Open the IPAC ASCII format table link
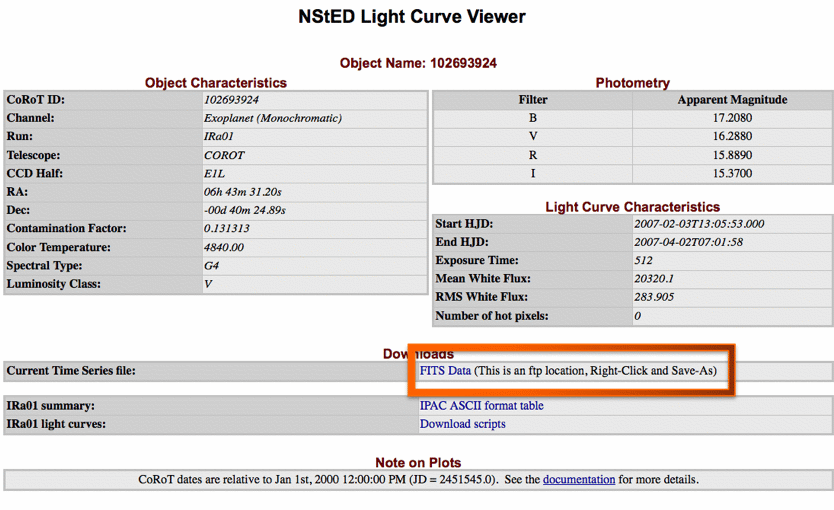834x510 pixels. pyautogui.click(x=481, y=406)
